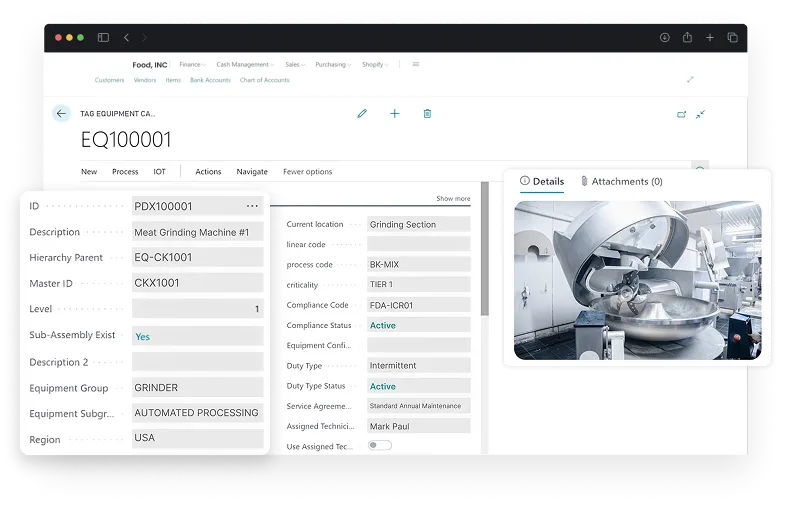Open the Process action menu
Screen dimensions: 792x508
(x=125, y=172)
